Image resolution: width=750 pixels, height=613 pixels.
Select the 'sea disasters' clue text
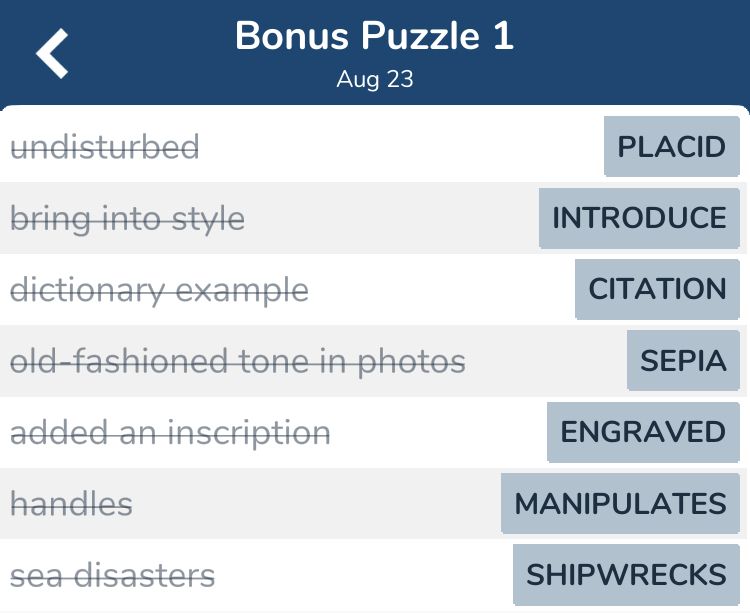112,576
